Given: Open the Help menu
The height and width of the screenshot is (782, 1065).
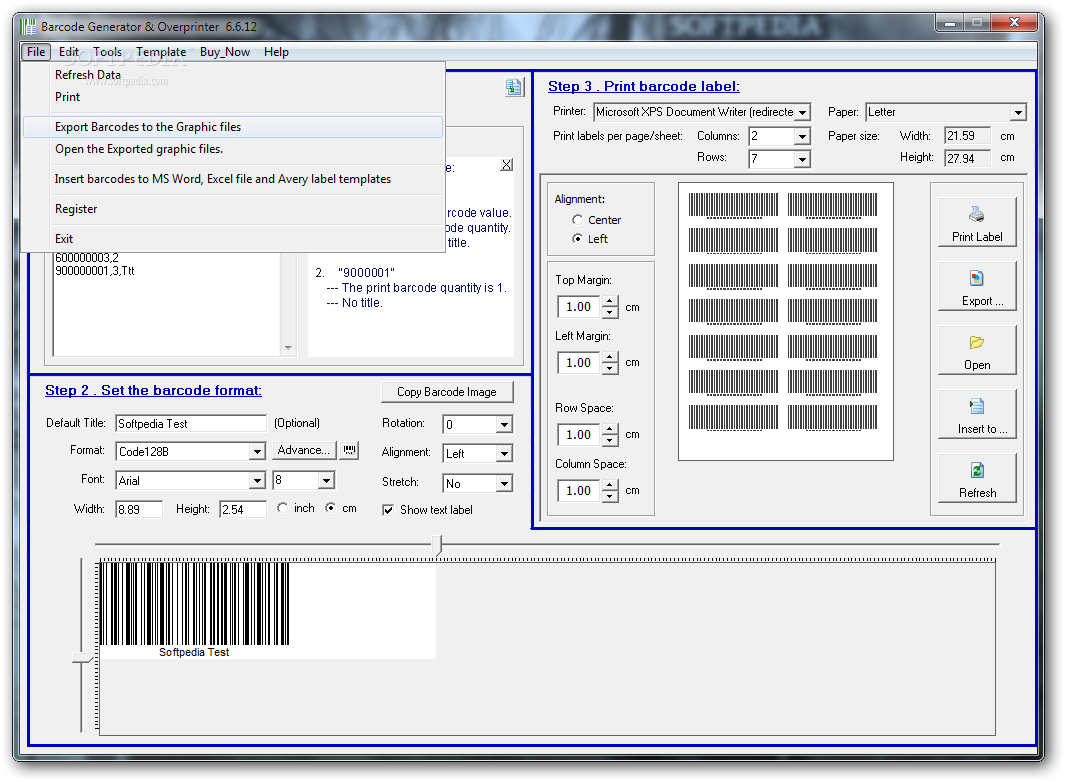Looking at the screenshot, I should tap(276, 52).
